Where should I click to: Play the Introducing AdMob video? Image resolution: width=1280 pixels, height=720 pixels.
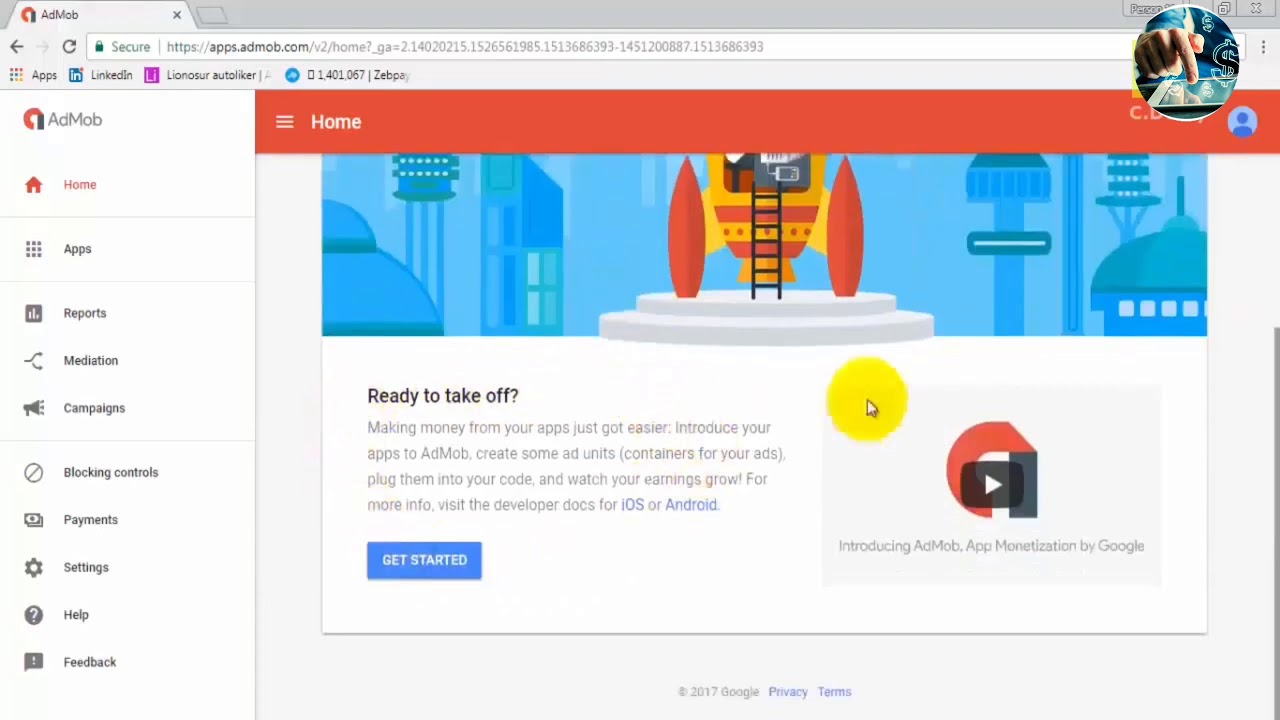click(x=992, y=485)
